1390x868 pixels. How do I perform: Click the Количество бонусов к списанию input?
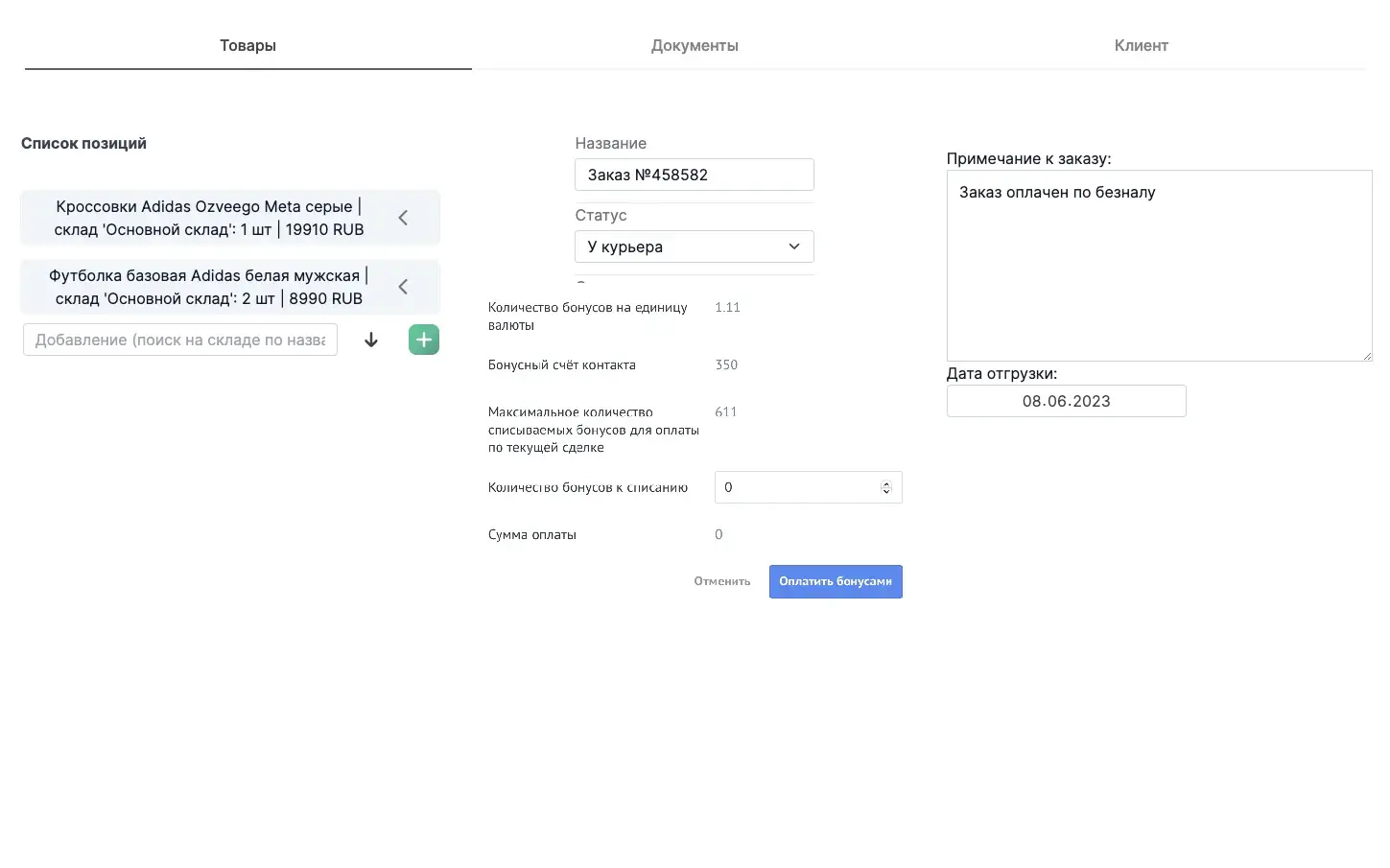(796, 487)
